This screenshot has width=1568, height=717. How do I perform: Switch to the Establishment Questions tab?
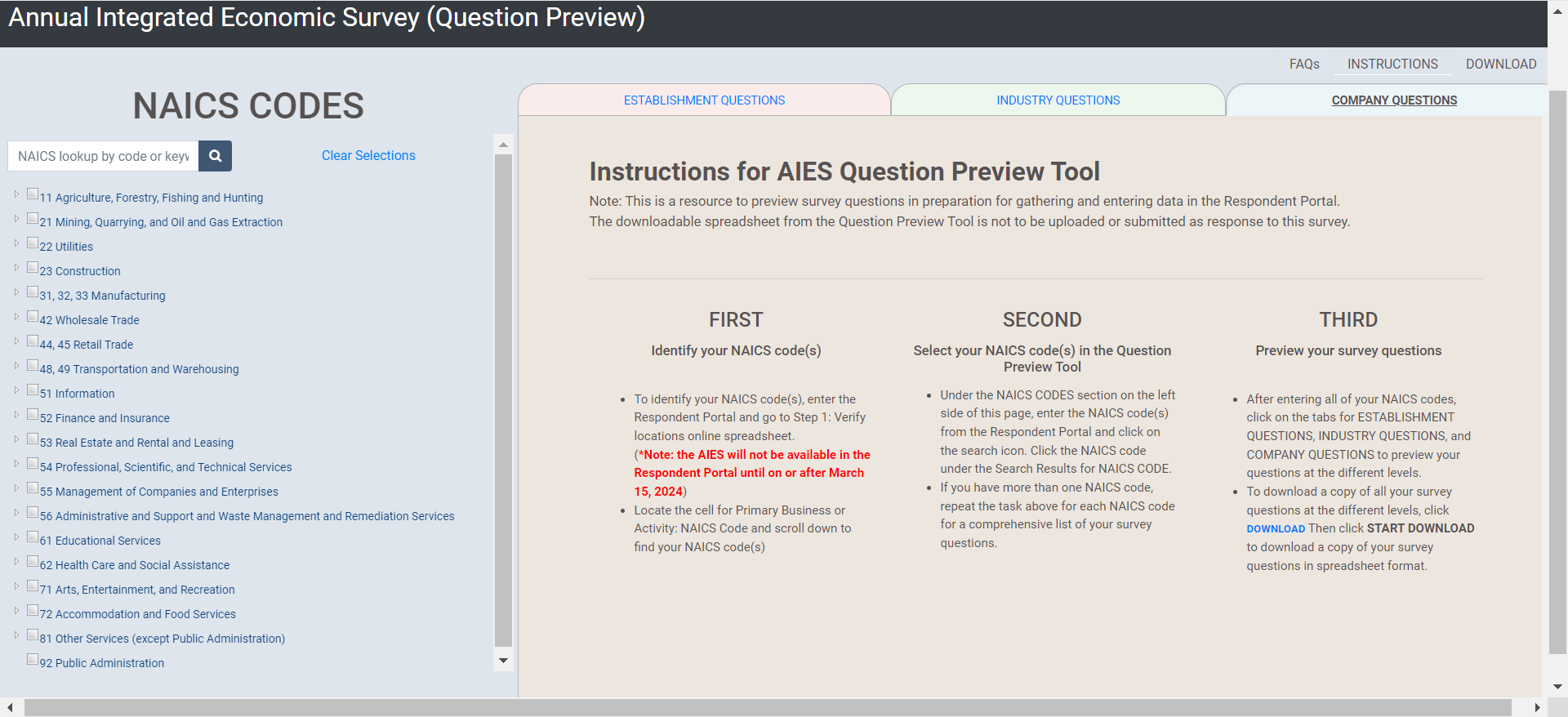click(704, 100)
